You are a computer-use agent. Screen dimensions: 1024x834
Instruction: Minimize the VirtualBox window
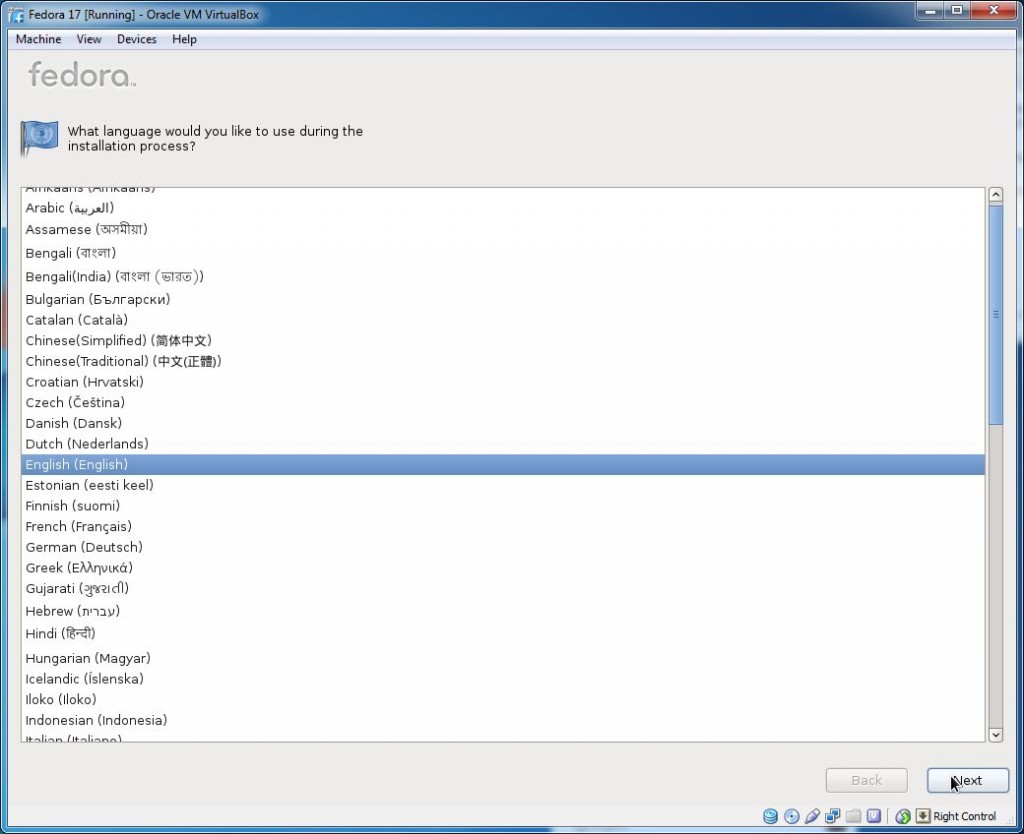click(930, 10)
